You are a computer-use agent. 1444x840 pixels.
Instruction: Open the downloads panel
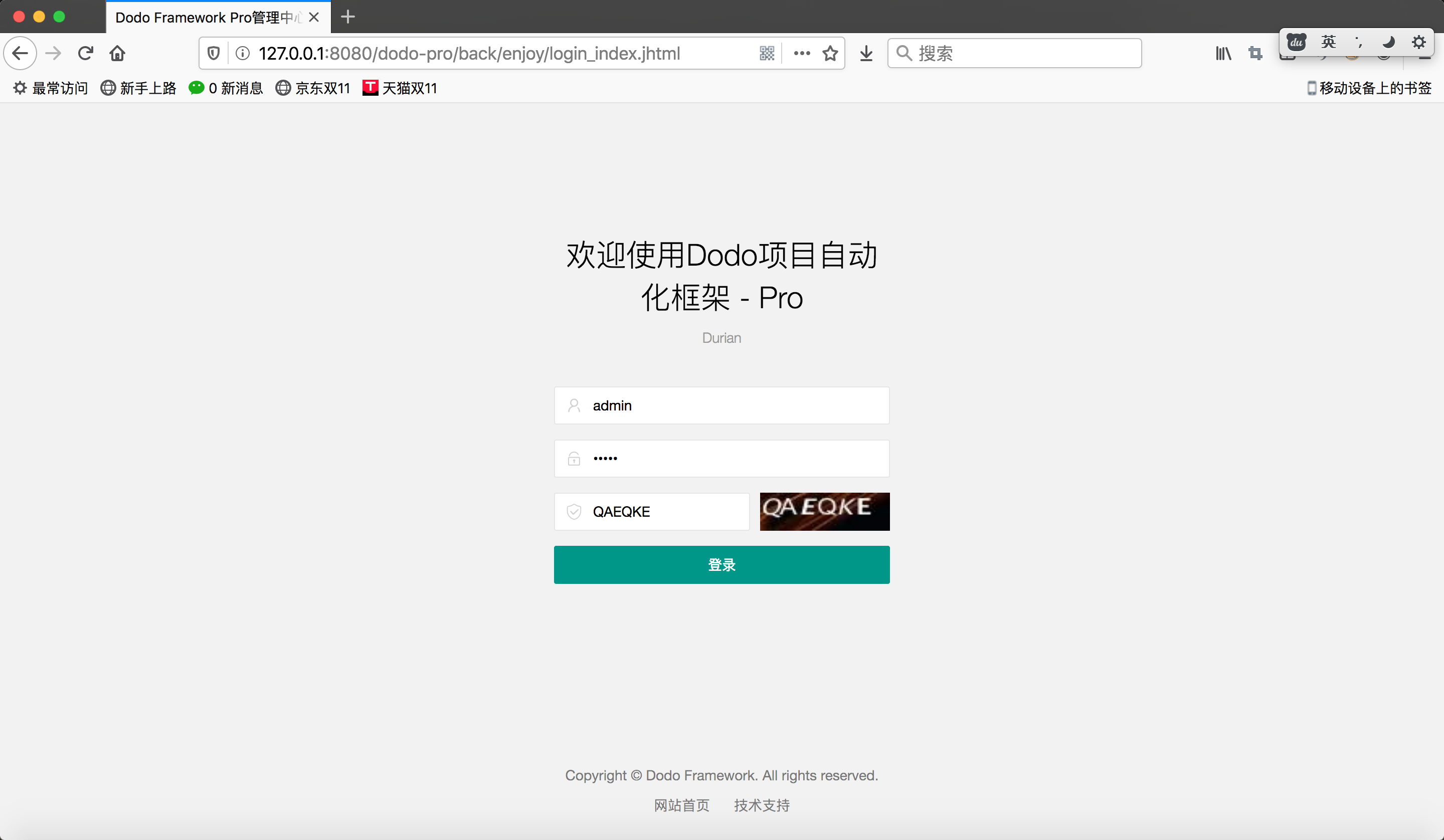pyautogui.click(x=866, y=53)
